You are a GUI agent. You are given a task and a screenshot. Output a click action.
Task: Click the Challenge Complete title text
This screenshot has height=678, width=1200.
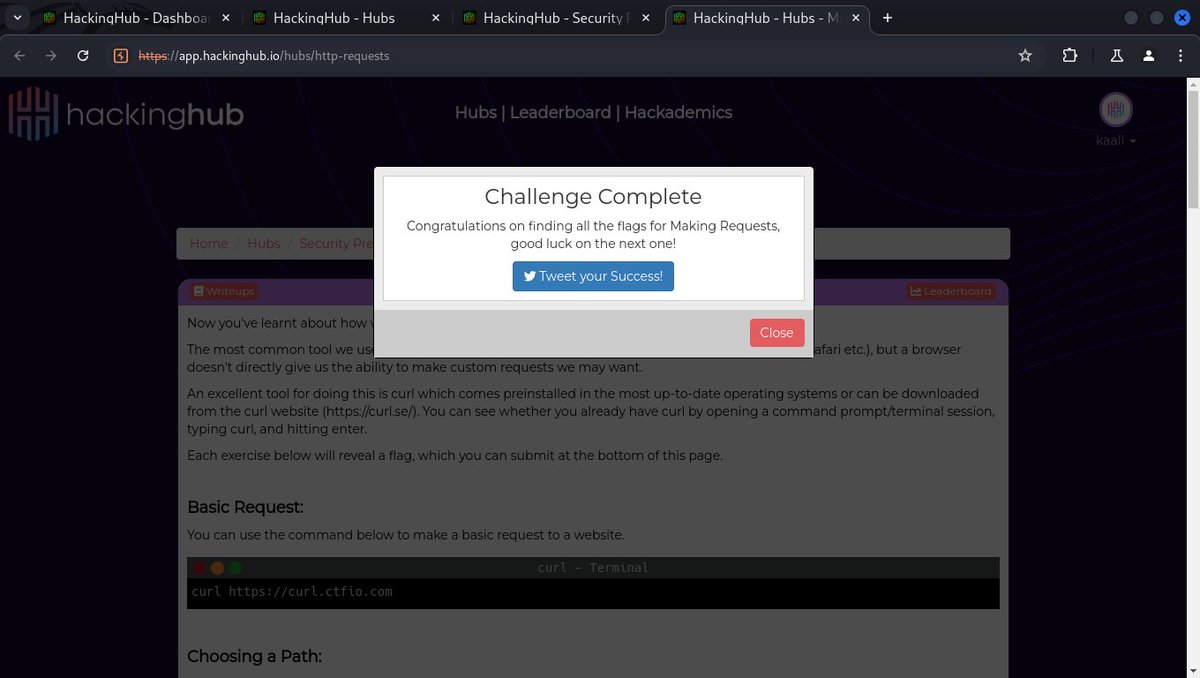(x=593, y=197)
